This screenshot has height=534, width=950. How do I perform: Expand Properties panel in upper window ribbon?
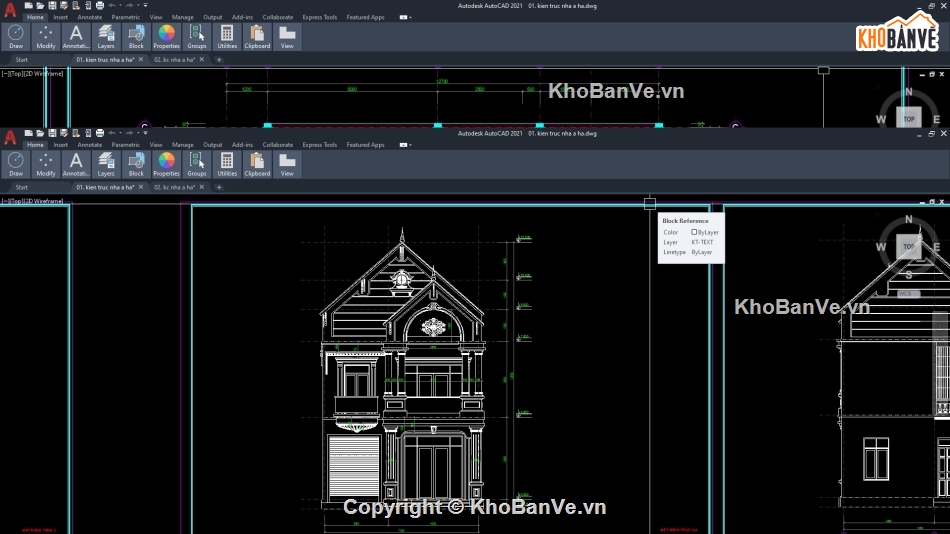point(167,38)
